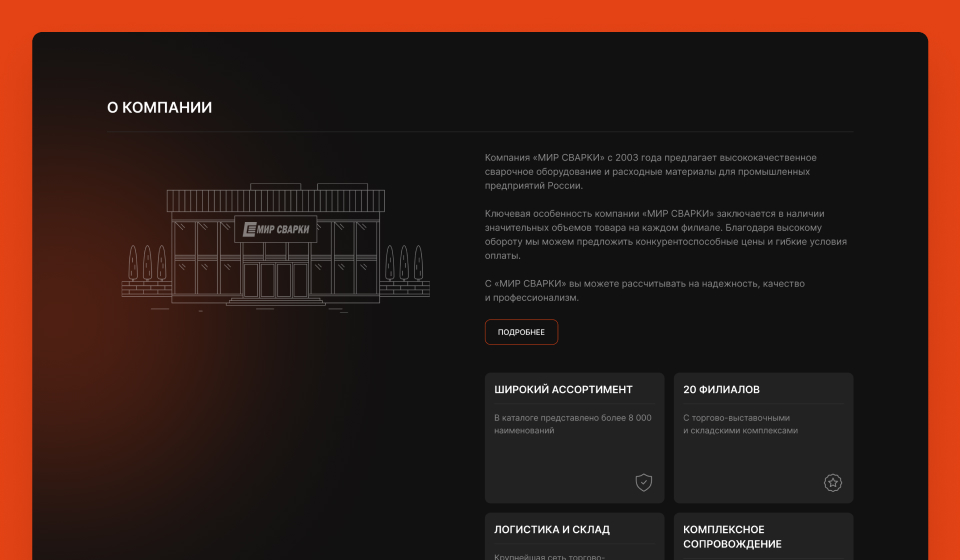
Task: Select the ЛОГИСТИКА И СКЛАД card title
Action: pos(552,530)
